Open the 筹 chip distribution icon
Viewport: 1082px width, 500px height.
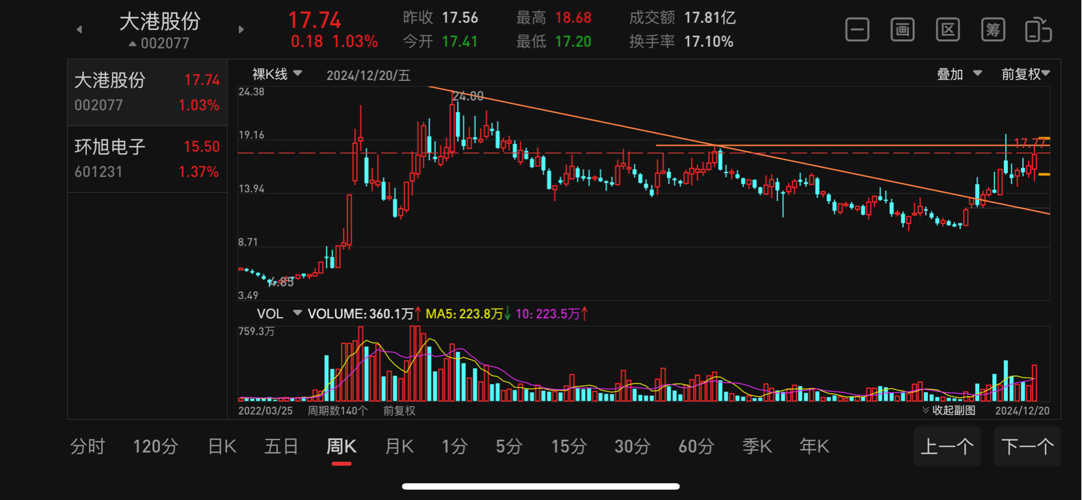(993, 30)
